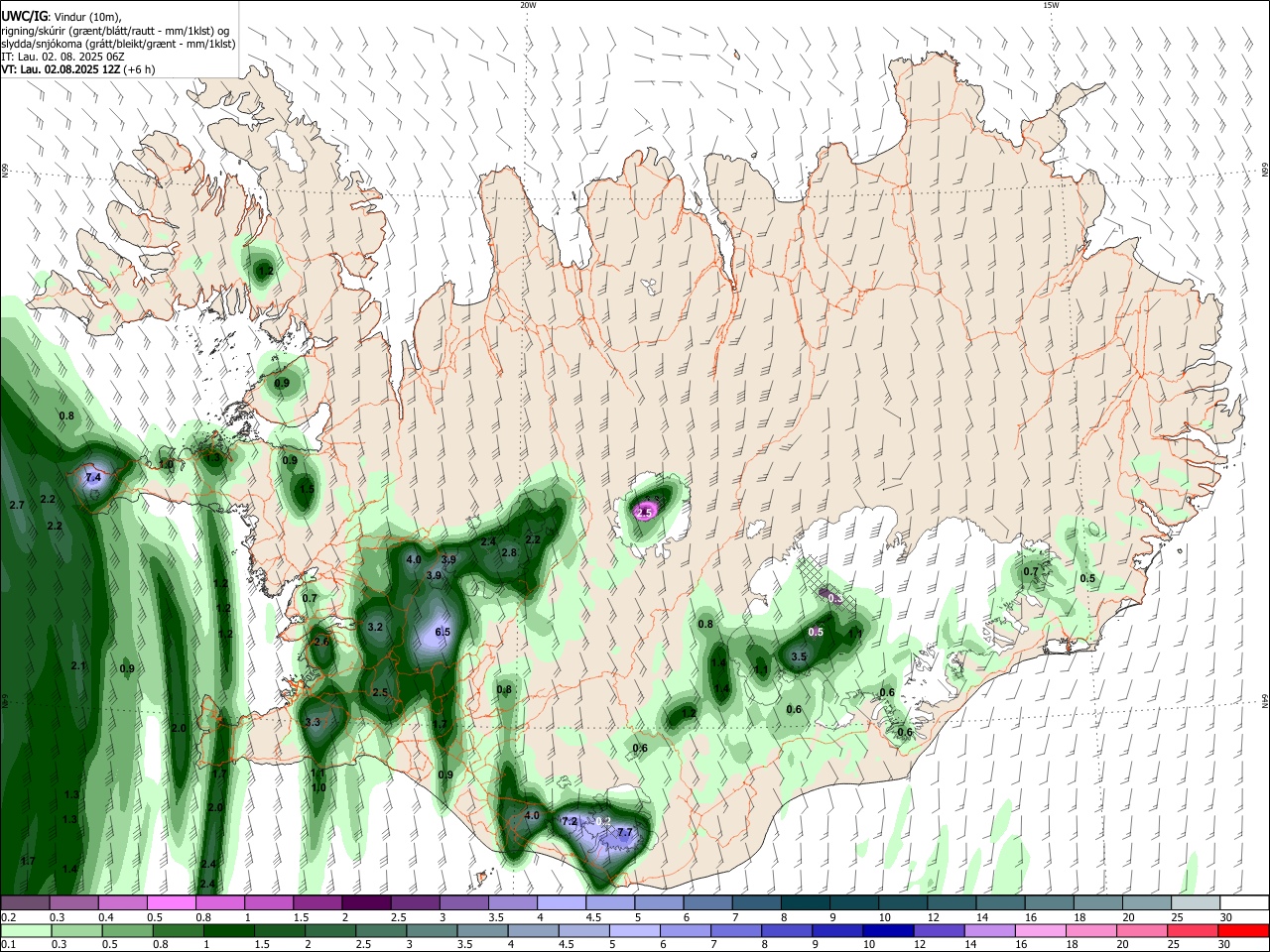Select the UWC/IG Vindur (10m) title line

pos(61,17)
